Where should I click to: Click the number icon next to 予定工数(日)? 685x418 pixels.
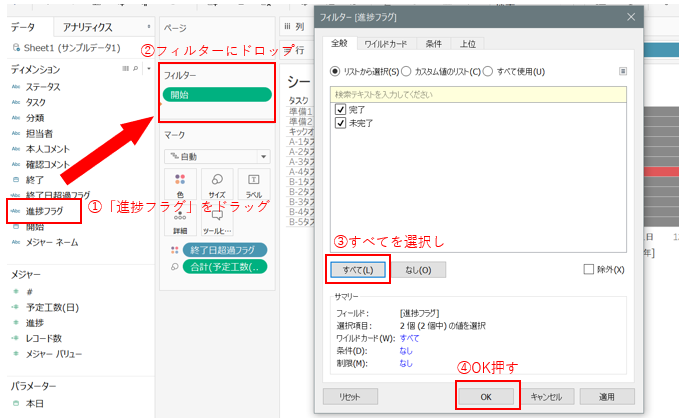(16, 307)
